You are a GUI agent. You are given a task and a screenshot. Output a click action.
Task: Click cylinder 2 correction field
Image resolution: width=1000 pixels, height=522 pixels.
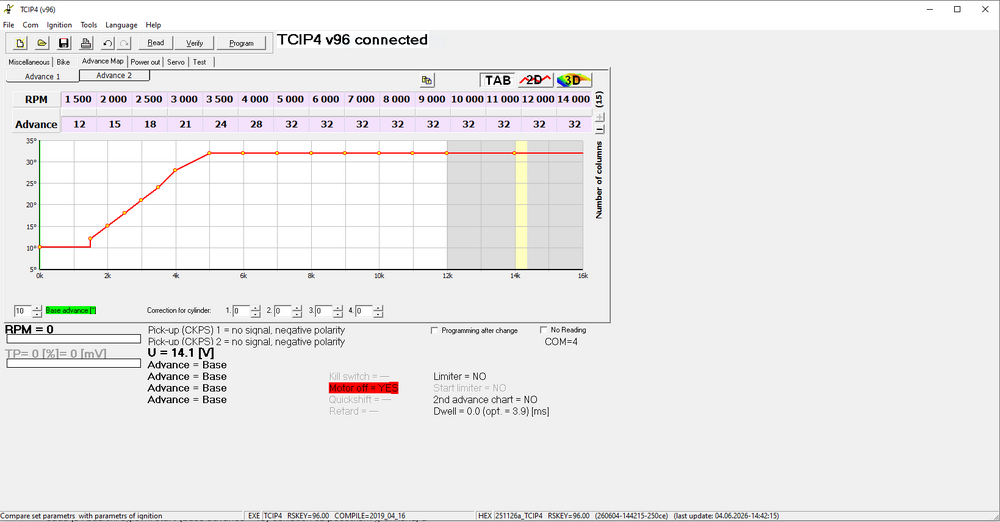[x=283, y=311]
